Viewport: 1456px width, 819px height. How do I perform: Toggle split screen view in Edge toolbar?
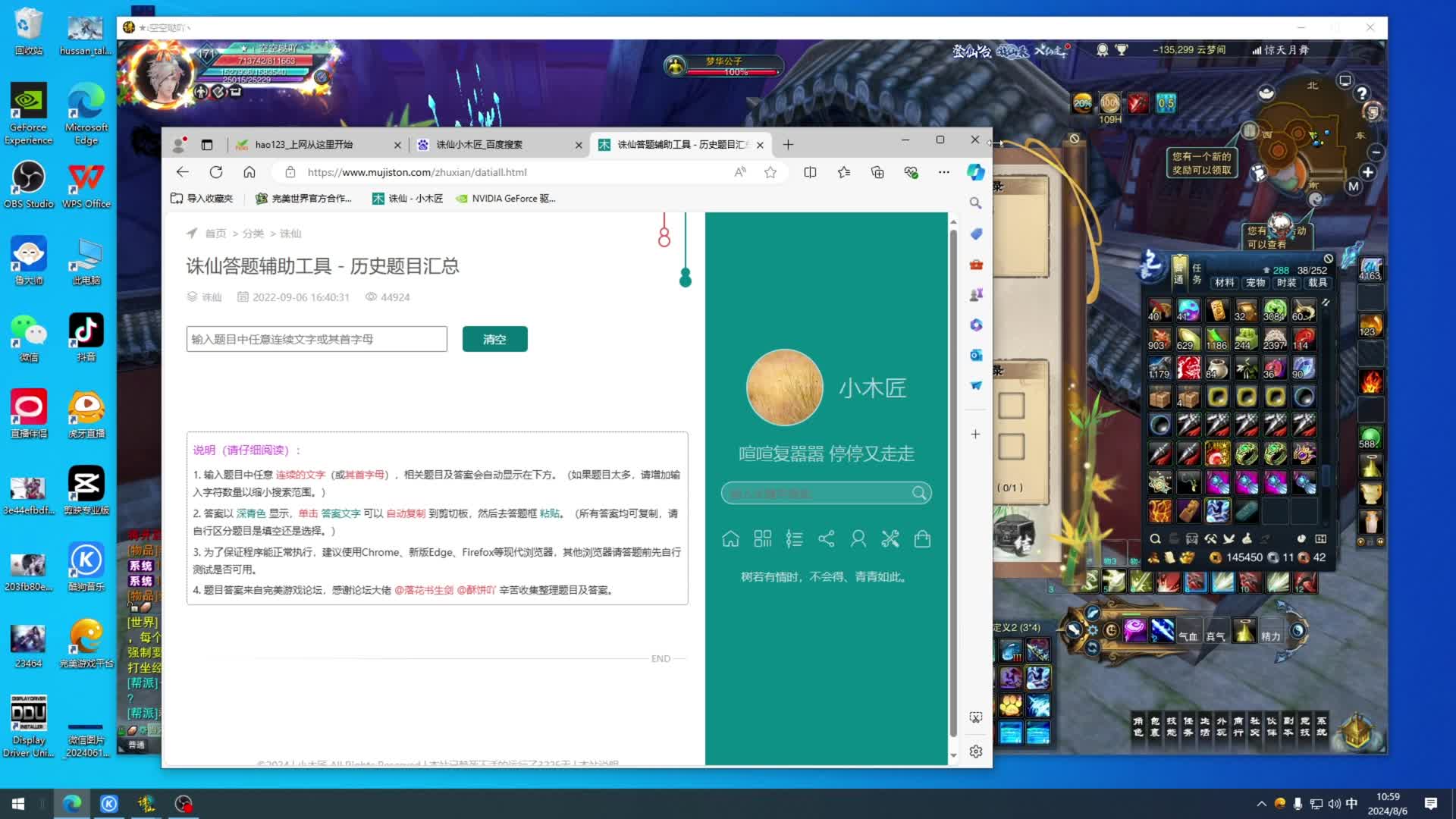click(x=810, y=172)
